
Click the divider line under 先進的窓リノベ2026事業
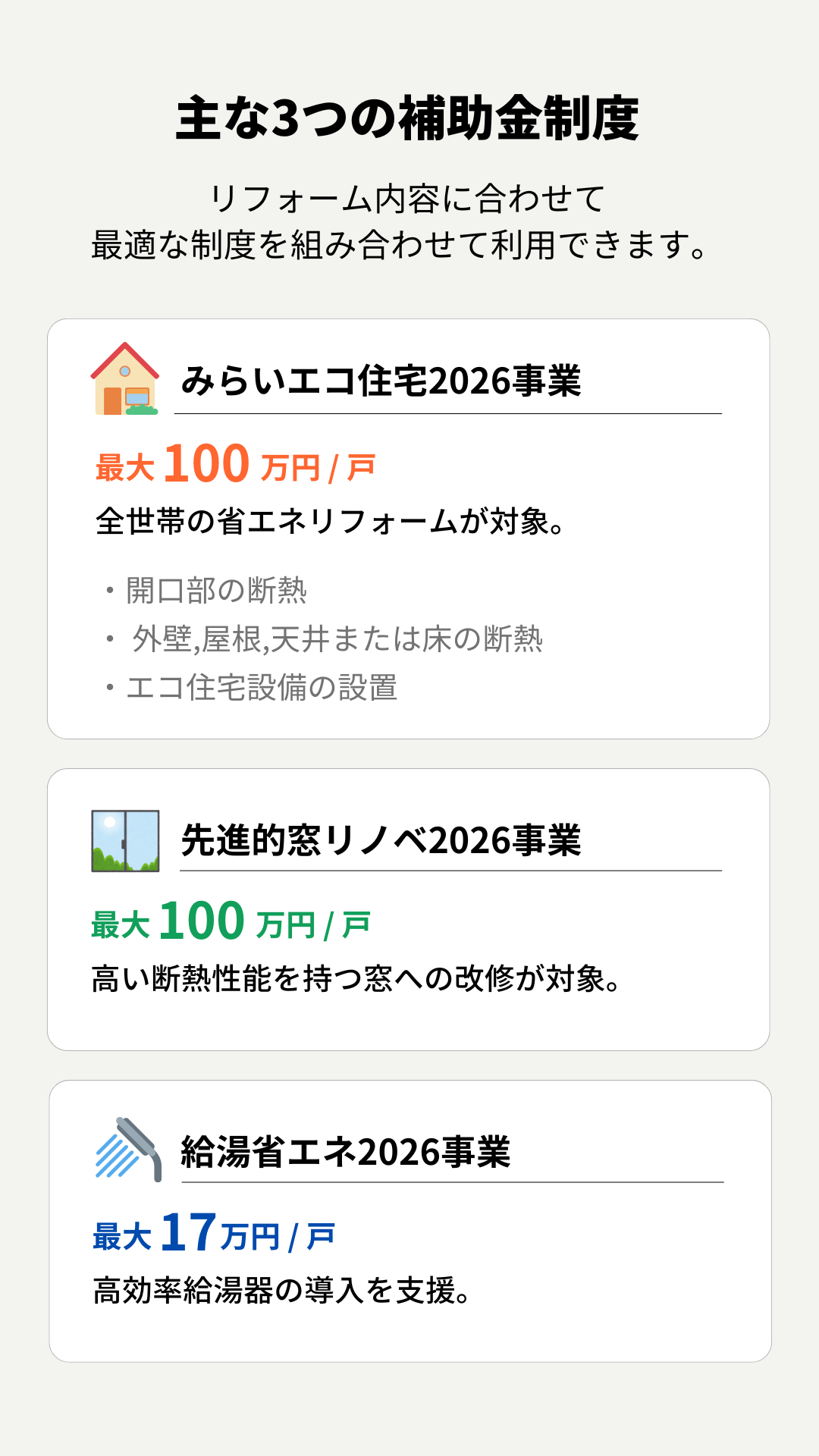(x=450, y=871)
